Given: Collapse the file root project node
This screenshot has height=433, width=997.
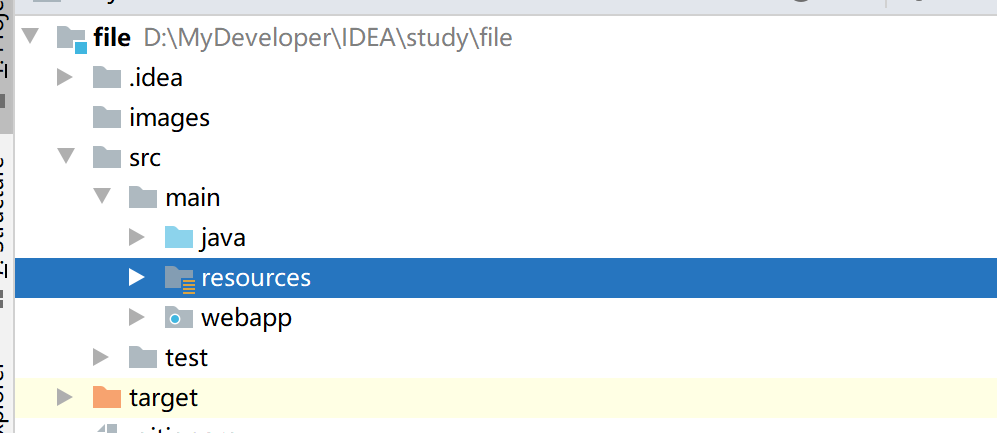Looking at the screenshot, I should coord(29,36).
